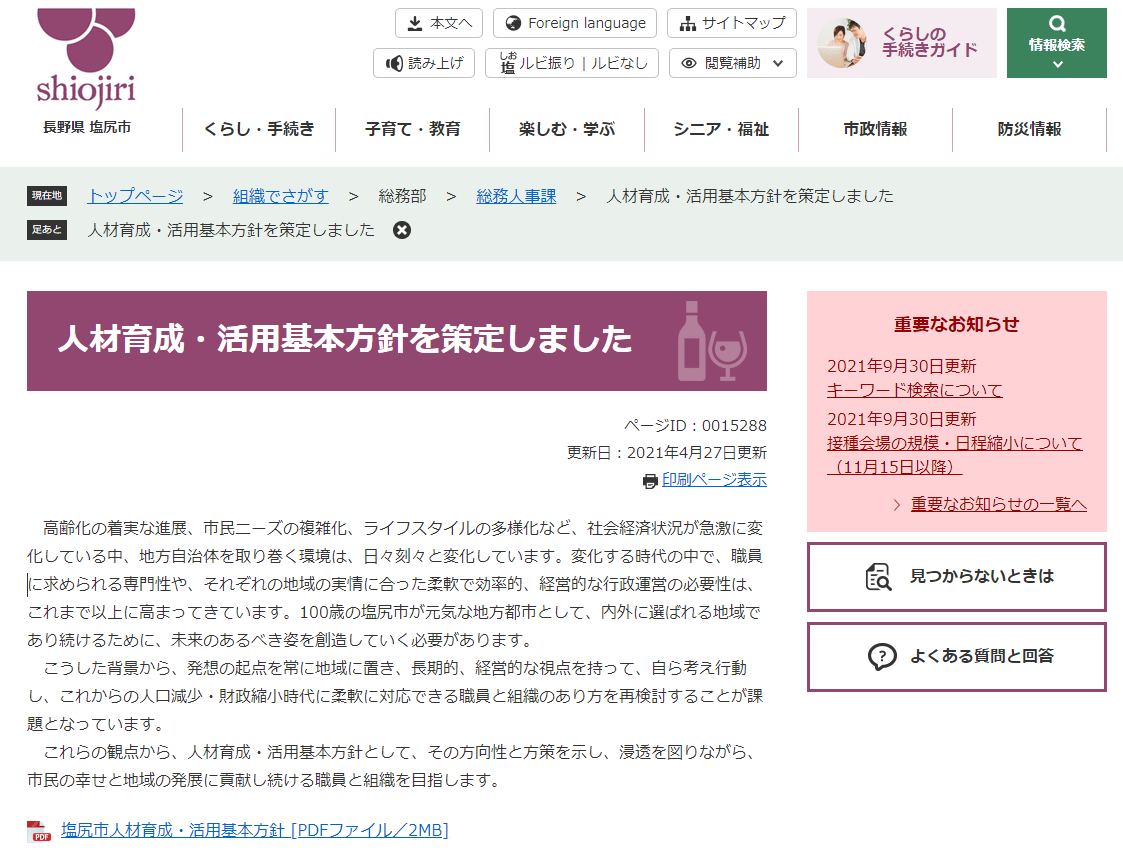Open the 市政情報 menu item
Image resolution: width=1123 pixels, height=851 pixels.
(875, 129)
